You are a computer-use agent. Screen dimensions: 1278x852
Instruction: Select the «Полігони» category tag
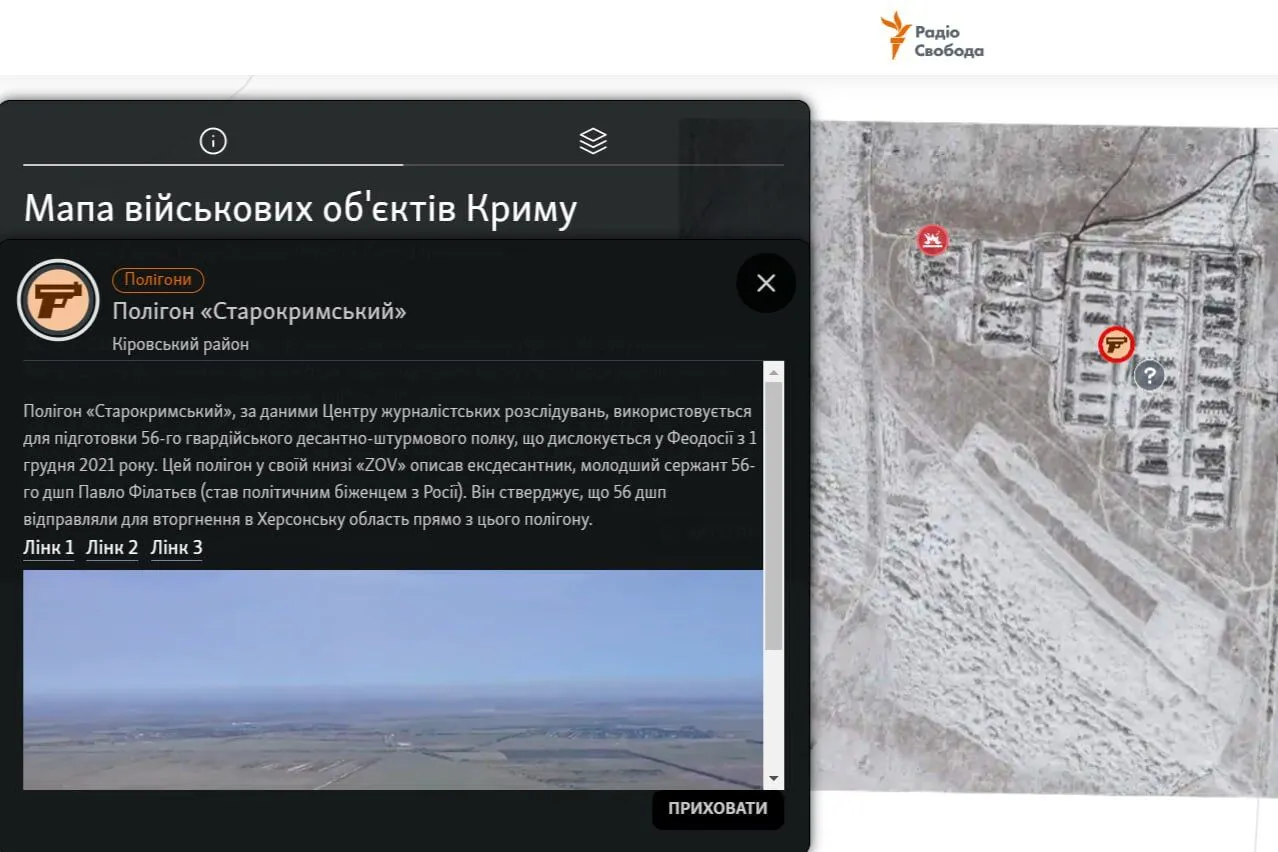click(158, 280)
